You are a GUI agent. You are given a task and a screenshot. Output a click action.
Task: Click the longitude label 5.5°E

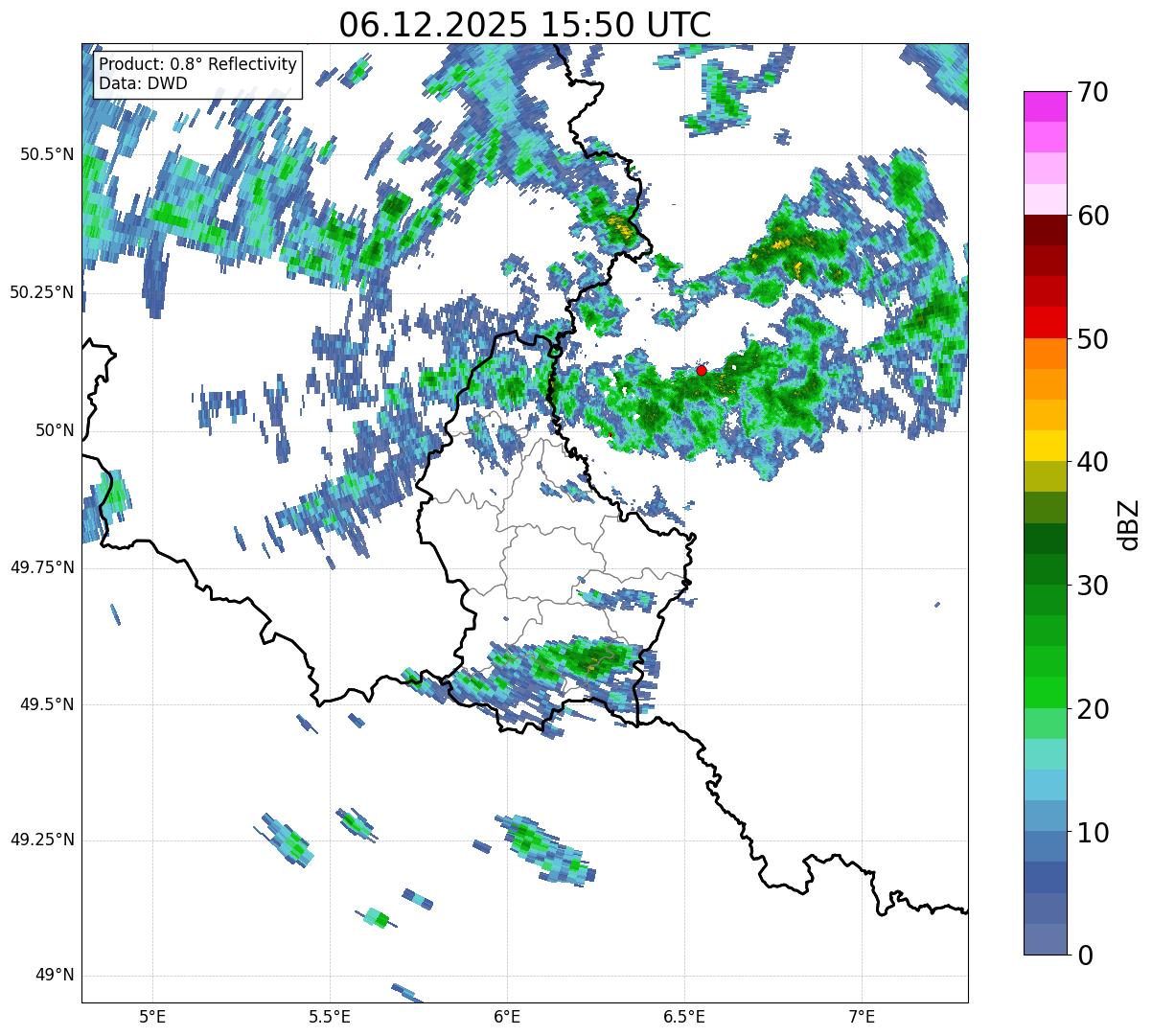(x=330, y=1017)
